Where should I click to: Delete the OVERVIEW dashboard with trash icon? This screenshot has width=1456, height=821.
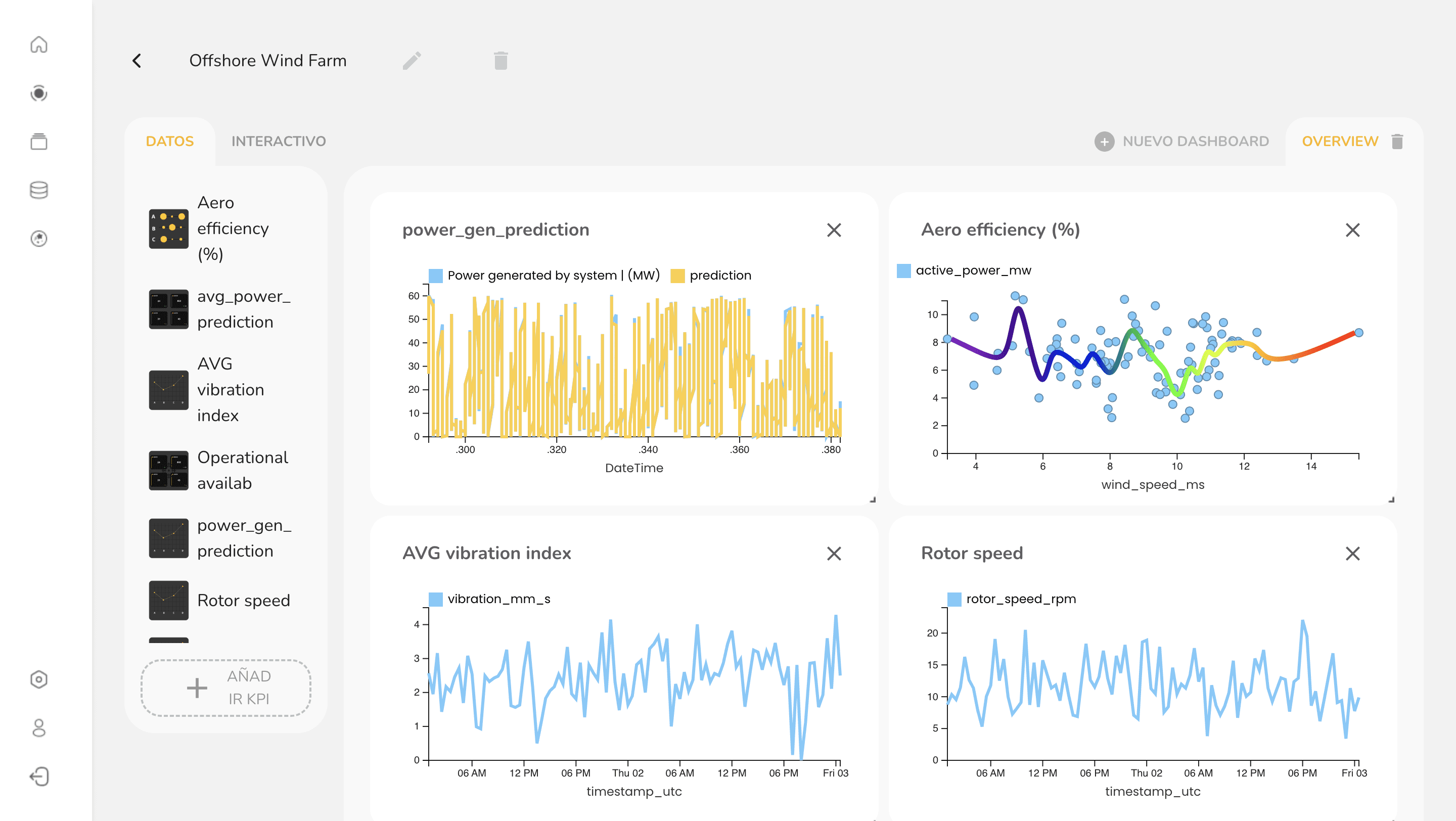[x=1397, y=141]
